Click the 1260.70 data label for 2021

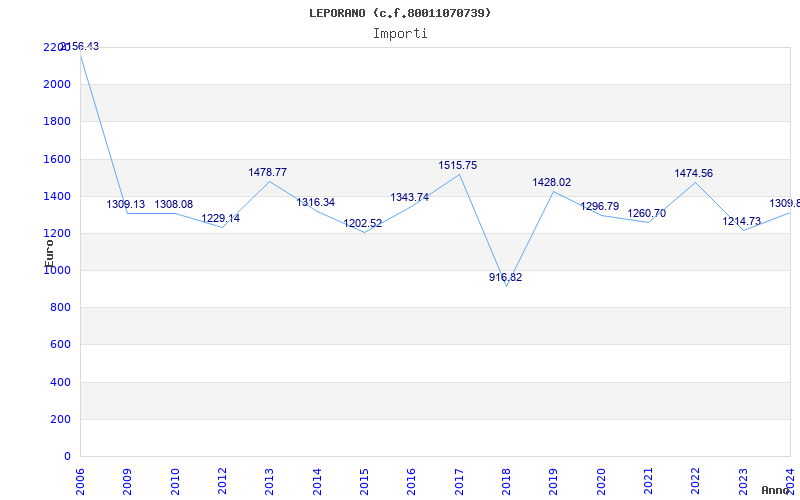(646, 214)
